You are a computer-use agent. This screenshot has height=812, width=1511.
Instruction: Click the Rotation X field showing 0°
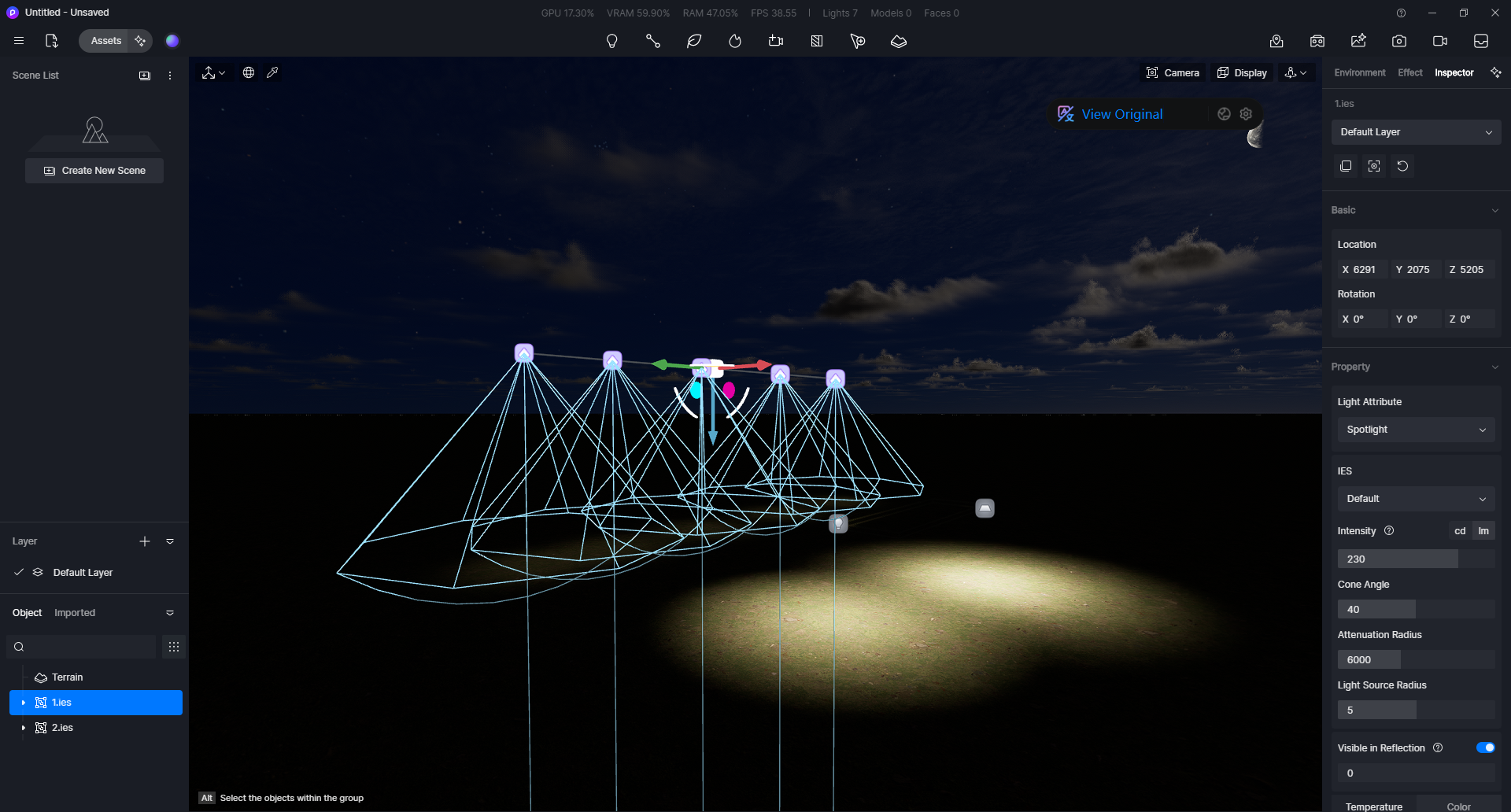(1362, 319)
